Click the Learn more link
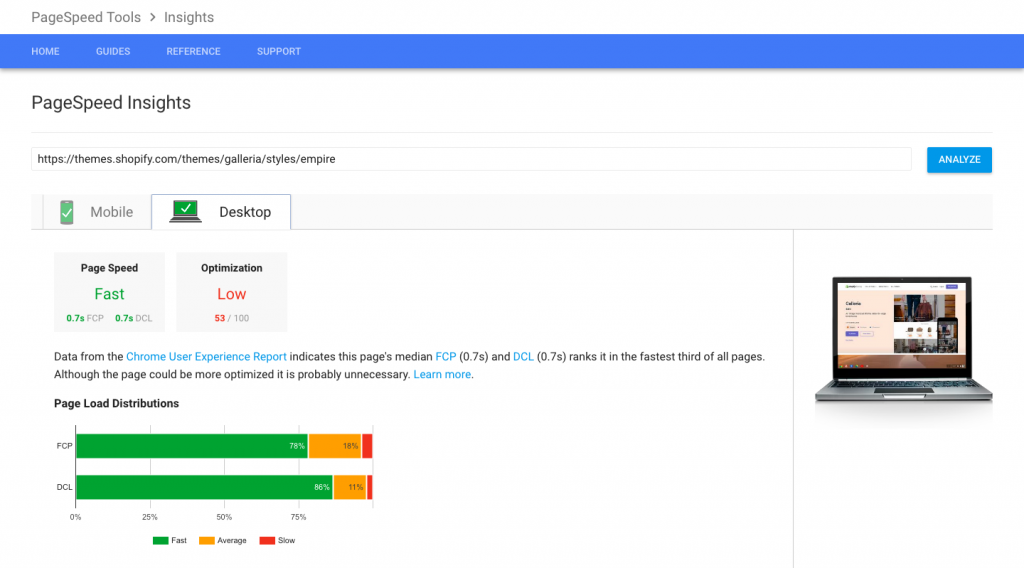The image size is (1024, 568). point(442,374)
